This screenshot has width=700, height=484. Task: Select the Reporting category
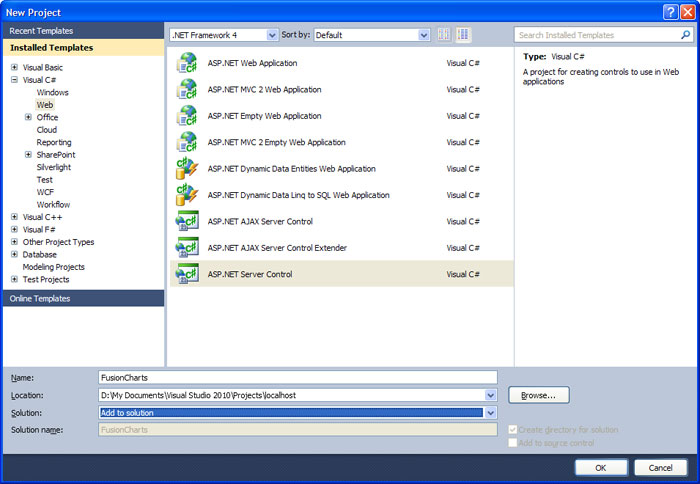(54, 142)
